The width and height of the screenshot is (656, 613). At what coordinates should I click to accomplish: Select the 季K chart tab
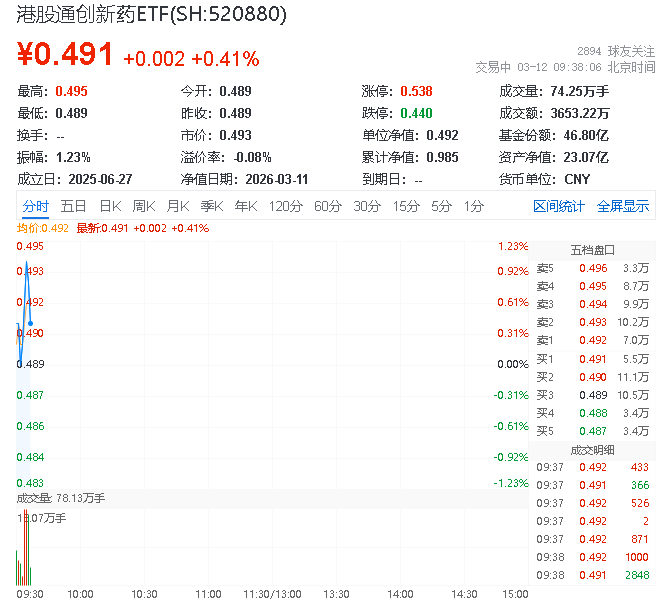coord(211,206)
